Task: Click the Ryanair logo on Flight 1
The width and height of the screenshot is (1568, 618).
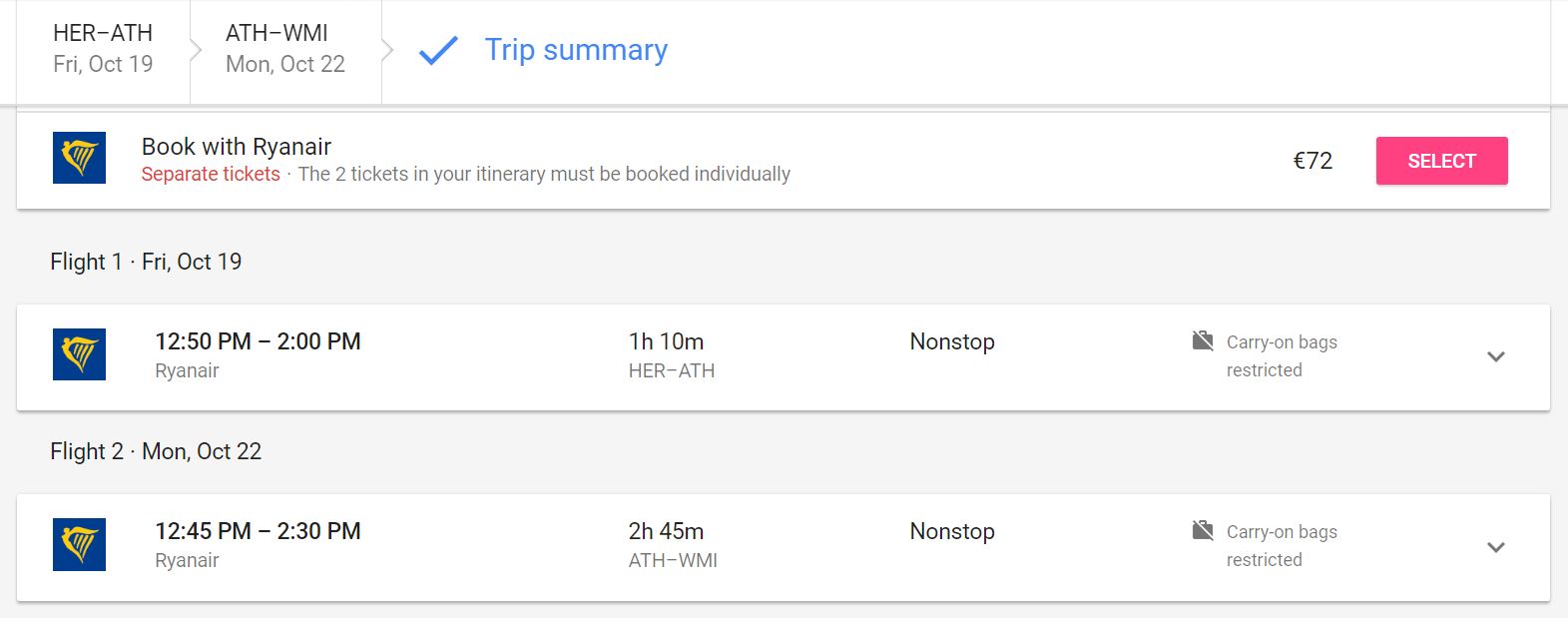Action: tap(79, 354)
